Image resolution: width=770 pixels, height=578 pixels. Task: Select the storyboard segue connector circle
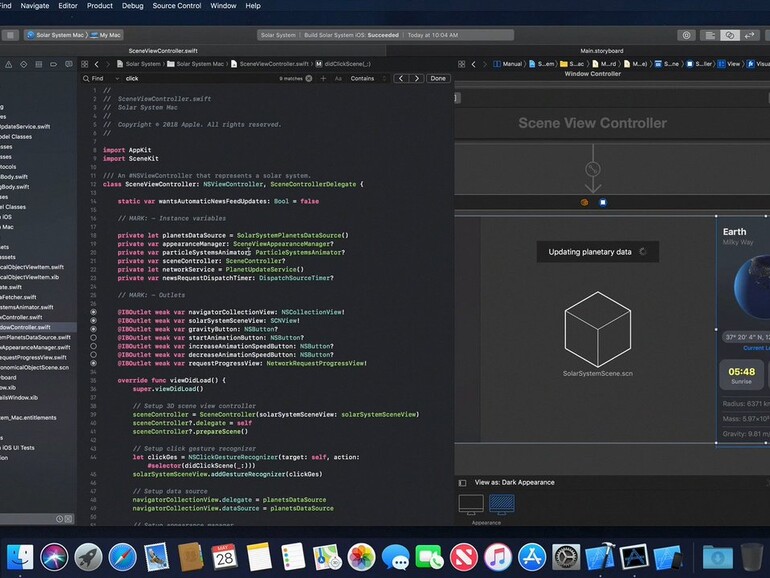tap(593, 169)
